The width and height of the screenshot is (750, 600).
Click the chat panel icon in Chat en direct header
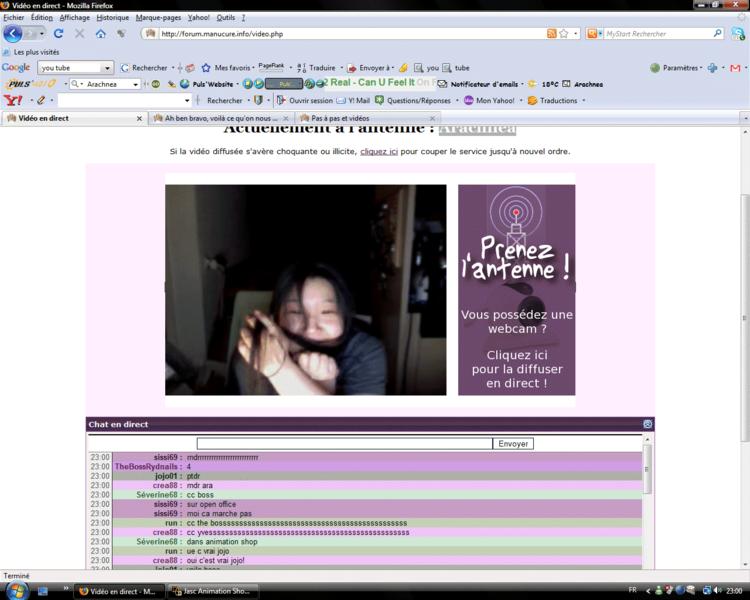(647, 424)
